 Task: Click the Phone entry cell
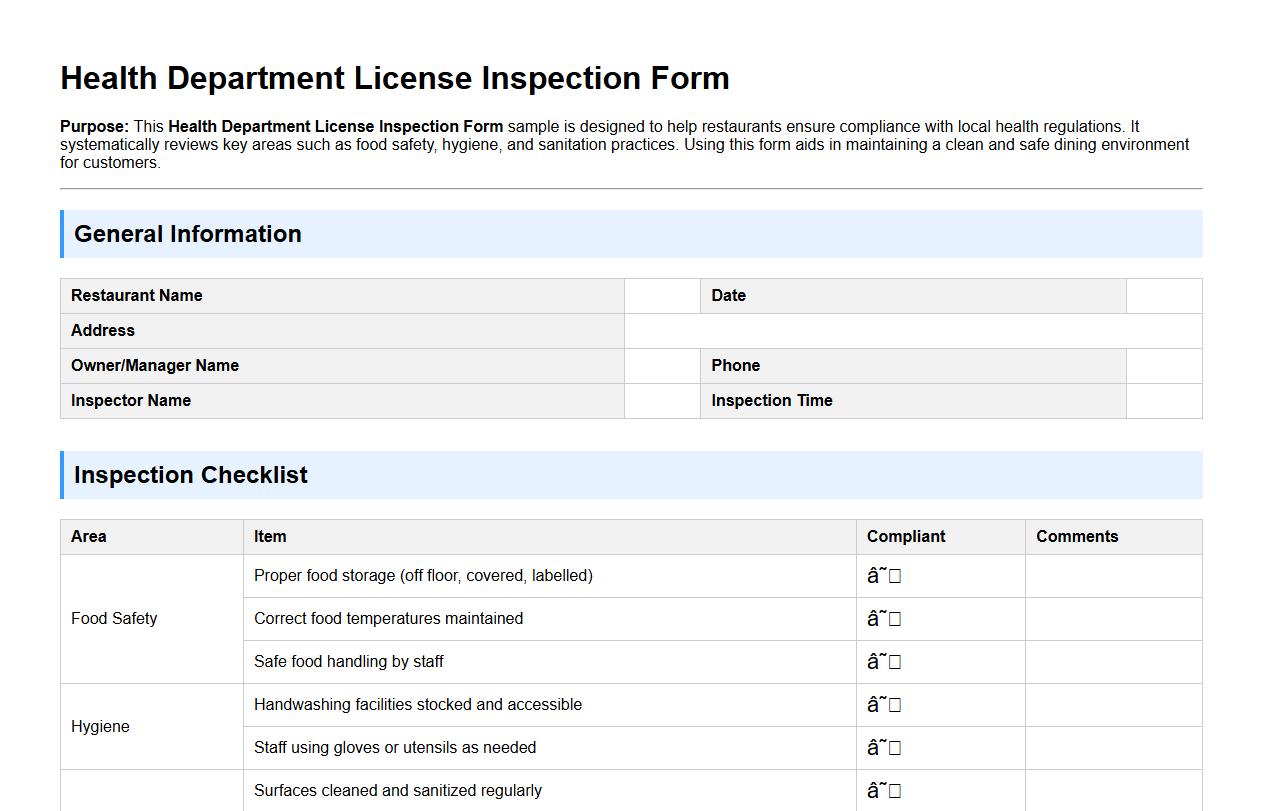(1163, 365)
